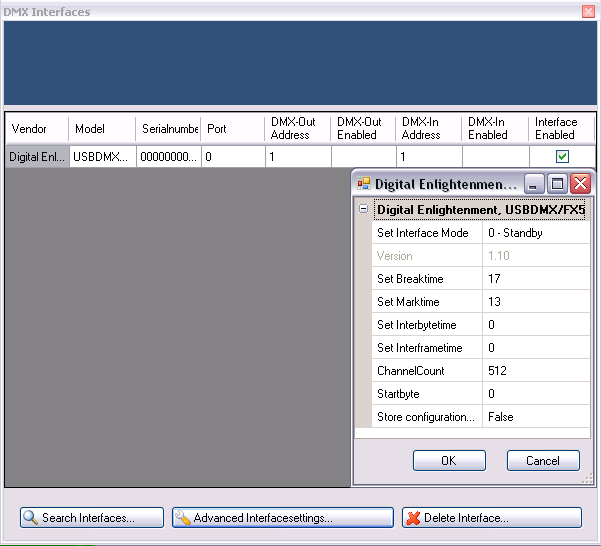Close the DMX Interfaces window
Image resolution: width=601 pixels, height=546 pixels.
[588, 12]
